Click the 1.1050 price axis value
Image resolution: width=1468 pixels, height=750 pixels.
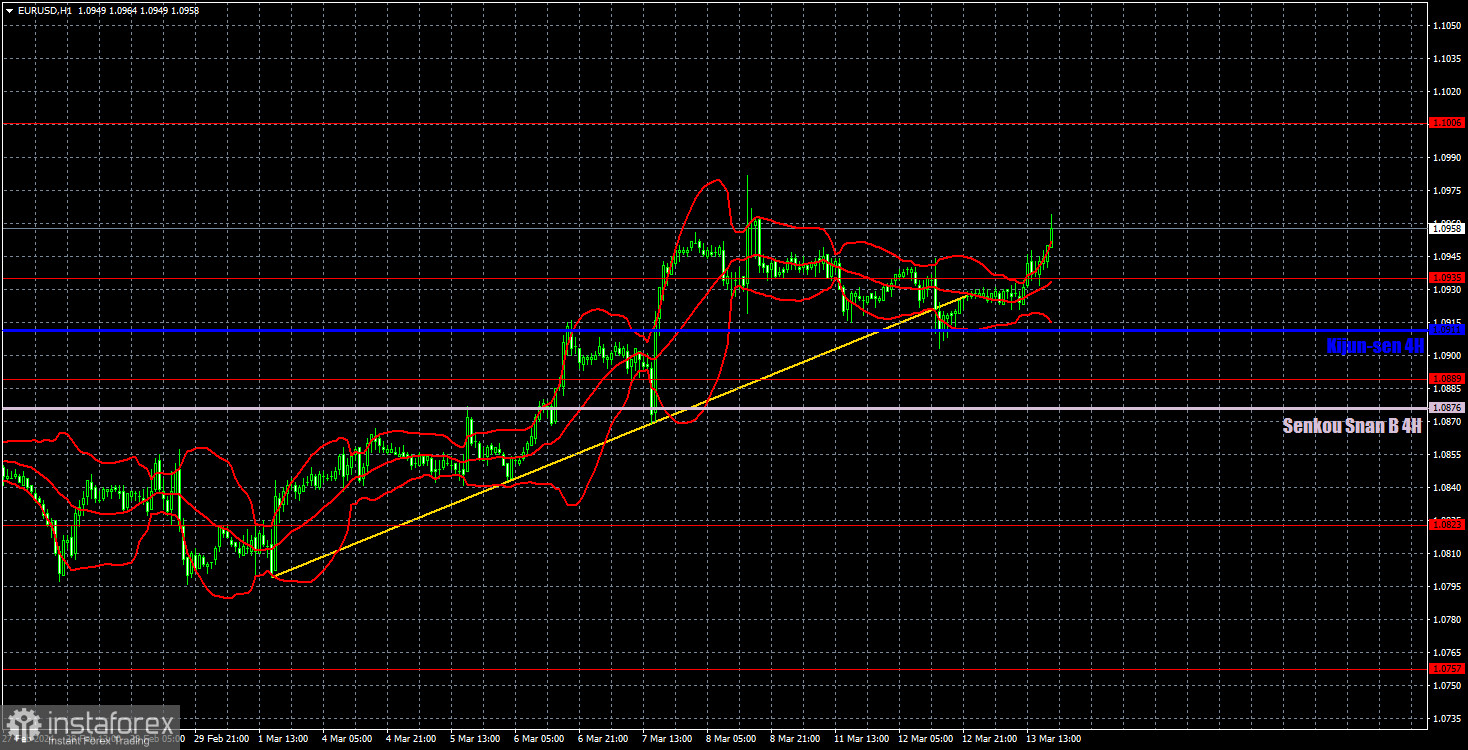click(1447, 25)
